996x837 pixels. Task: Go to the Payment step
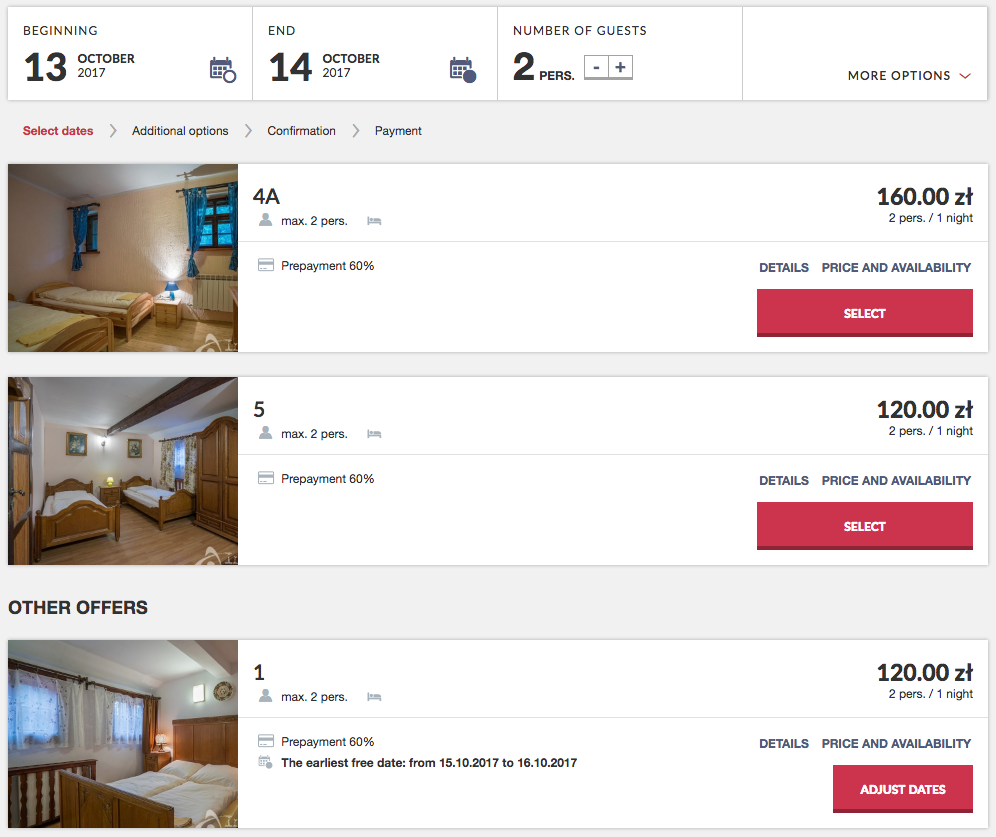click(398, 131)
